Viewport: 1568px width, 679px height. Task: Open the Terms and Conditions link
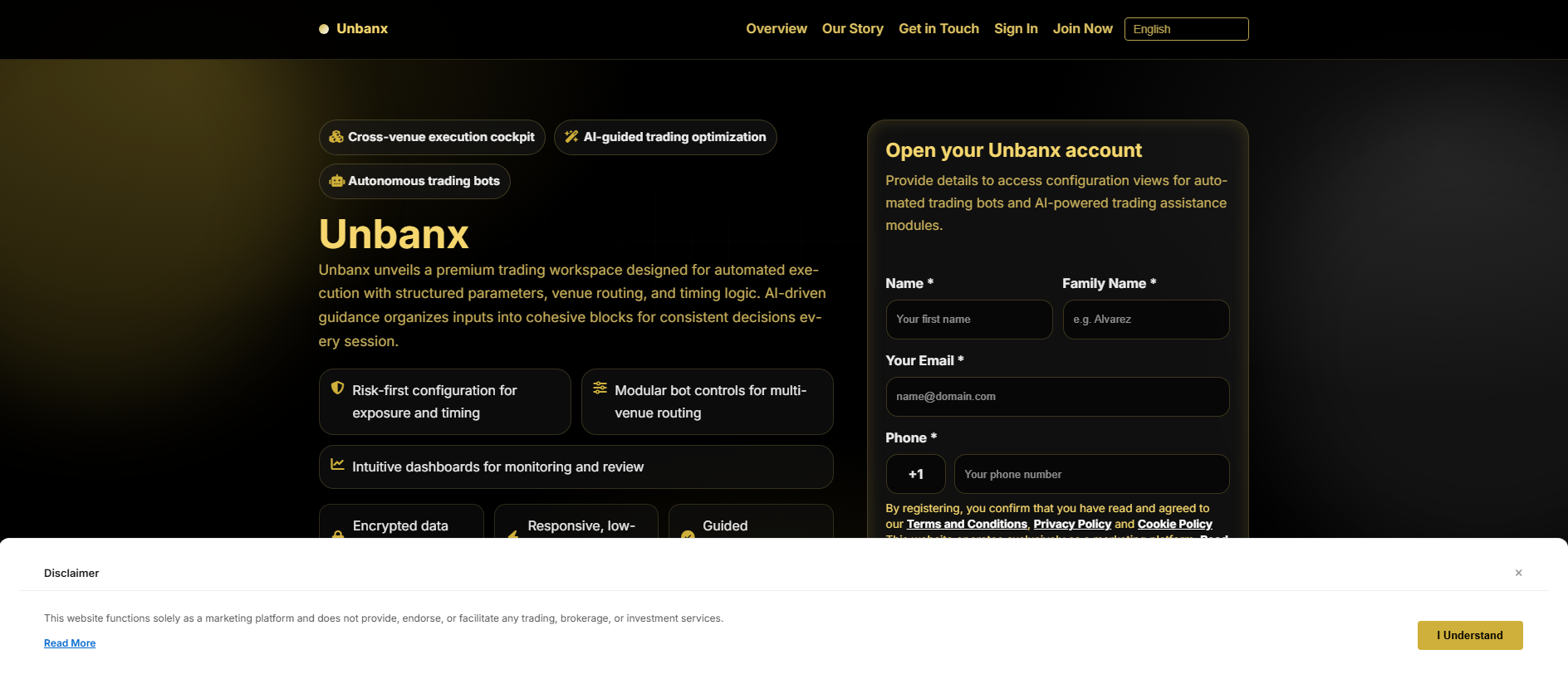[x=967, y=525]
